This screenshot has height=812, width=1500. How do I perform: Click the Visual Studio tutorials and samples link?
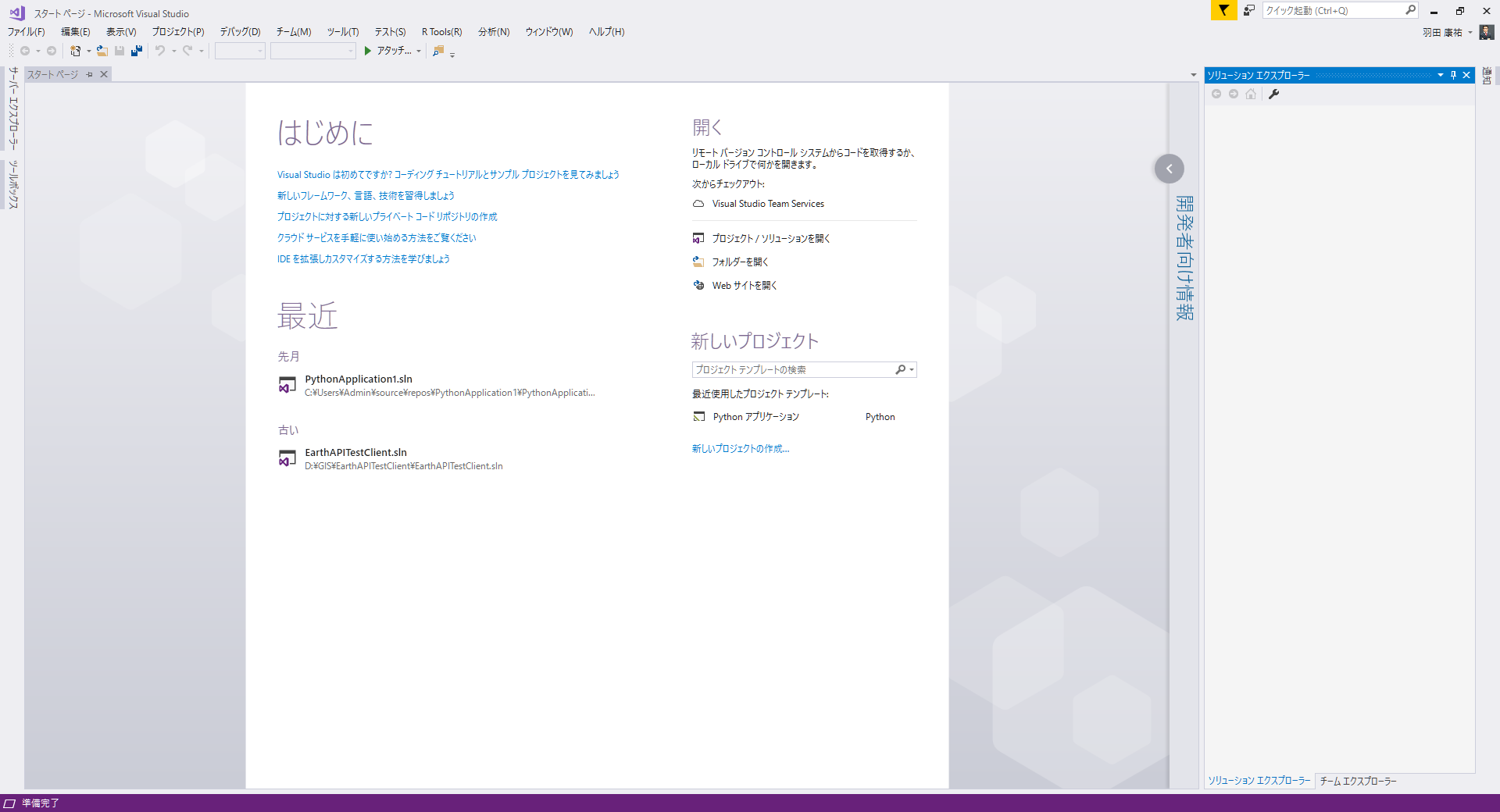448,175
